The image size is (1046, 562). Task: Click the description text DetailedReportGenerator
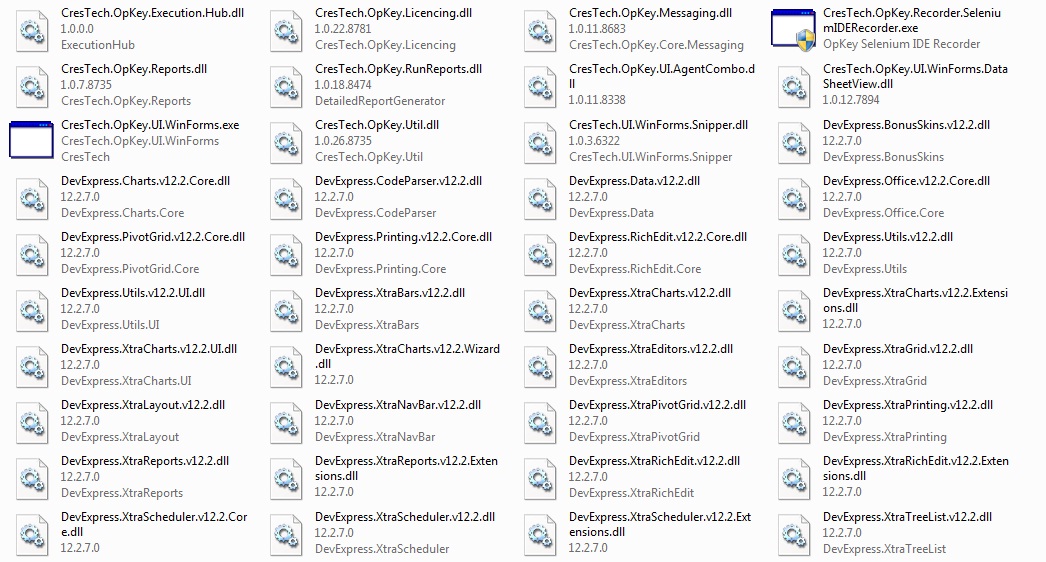click(x=380, y=101)
